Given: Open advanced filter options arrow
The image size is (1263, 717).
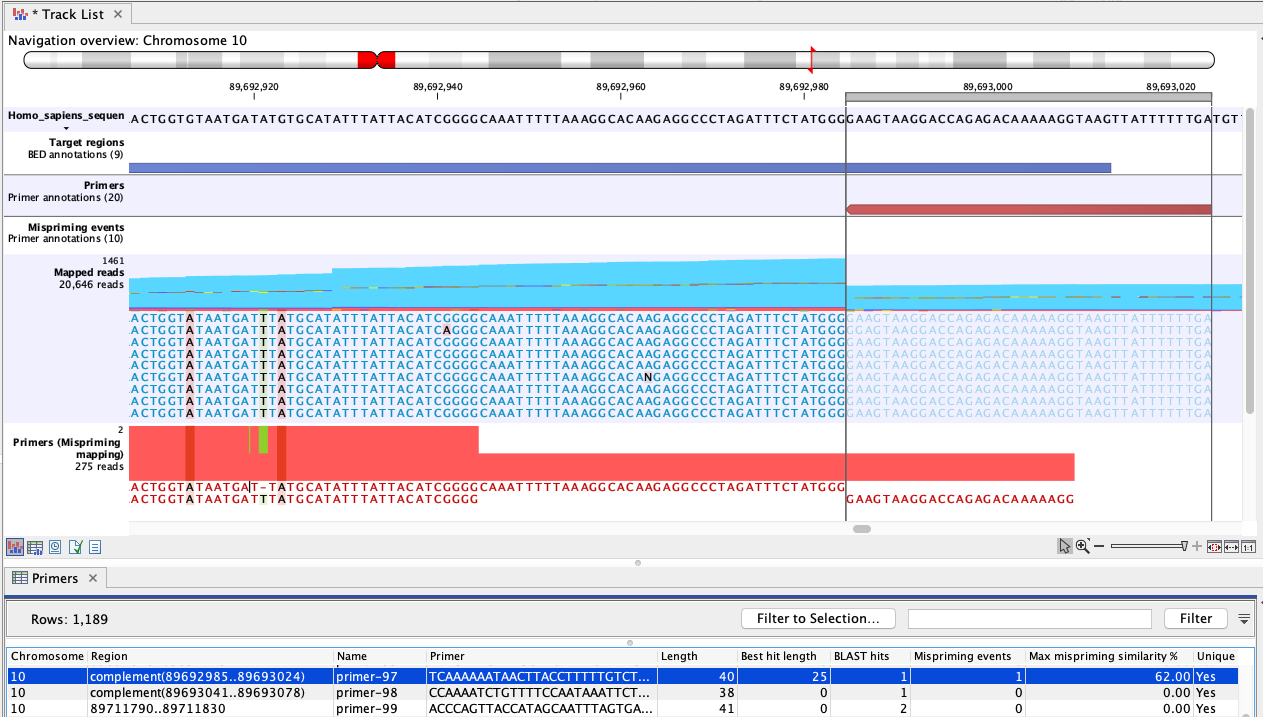Looking at the screenshot, I should tap(1244, 619).
